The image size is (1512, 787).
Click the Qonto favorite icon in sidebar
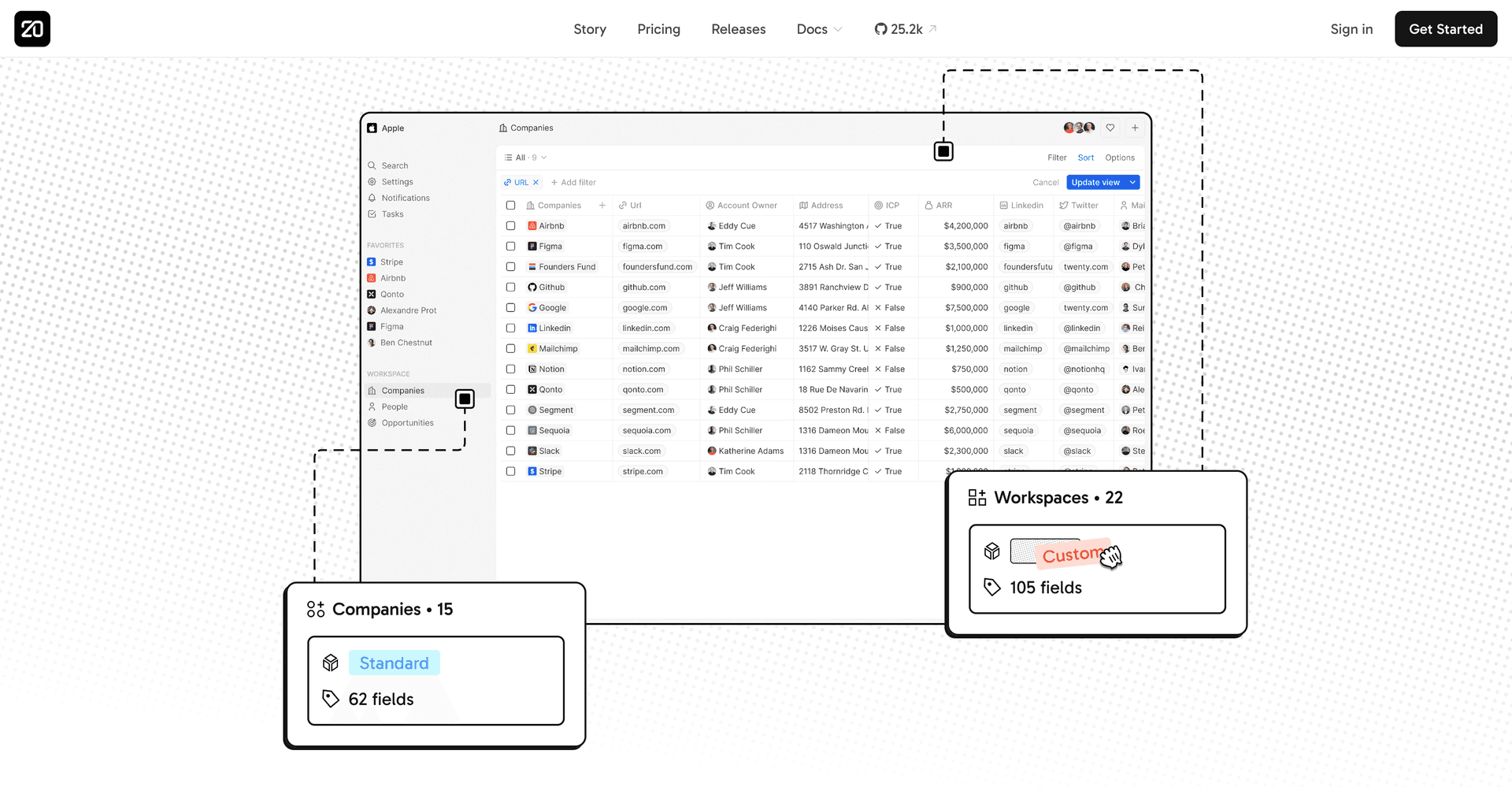[x=372, y=295]
